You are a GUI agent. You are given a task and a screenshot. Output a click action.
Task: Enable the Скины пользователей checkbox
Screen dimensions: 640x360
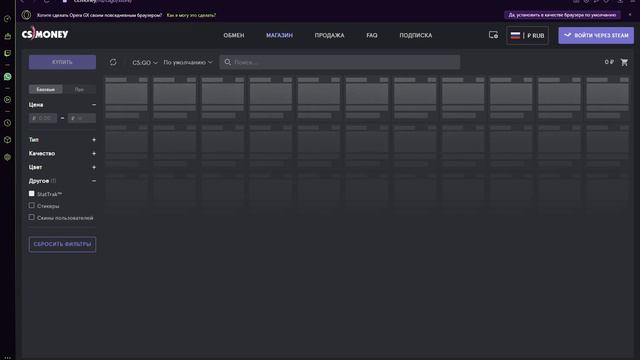(31, 217)
